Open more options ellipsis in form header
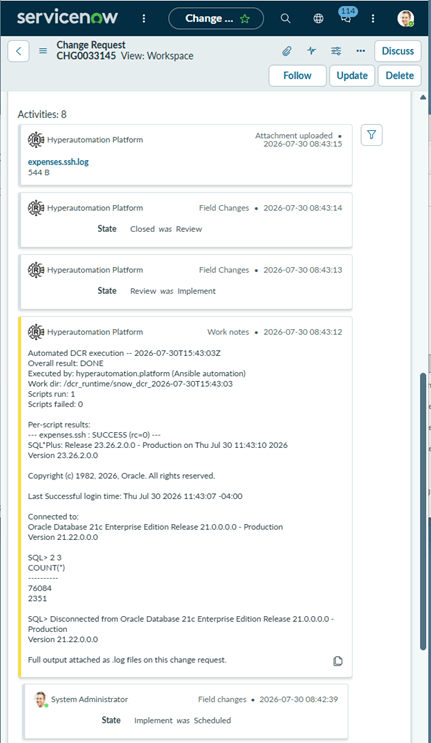This screenshot has width=431, height=743. pyautogui.click(x=360, y=51)
